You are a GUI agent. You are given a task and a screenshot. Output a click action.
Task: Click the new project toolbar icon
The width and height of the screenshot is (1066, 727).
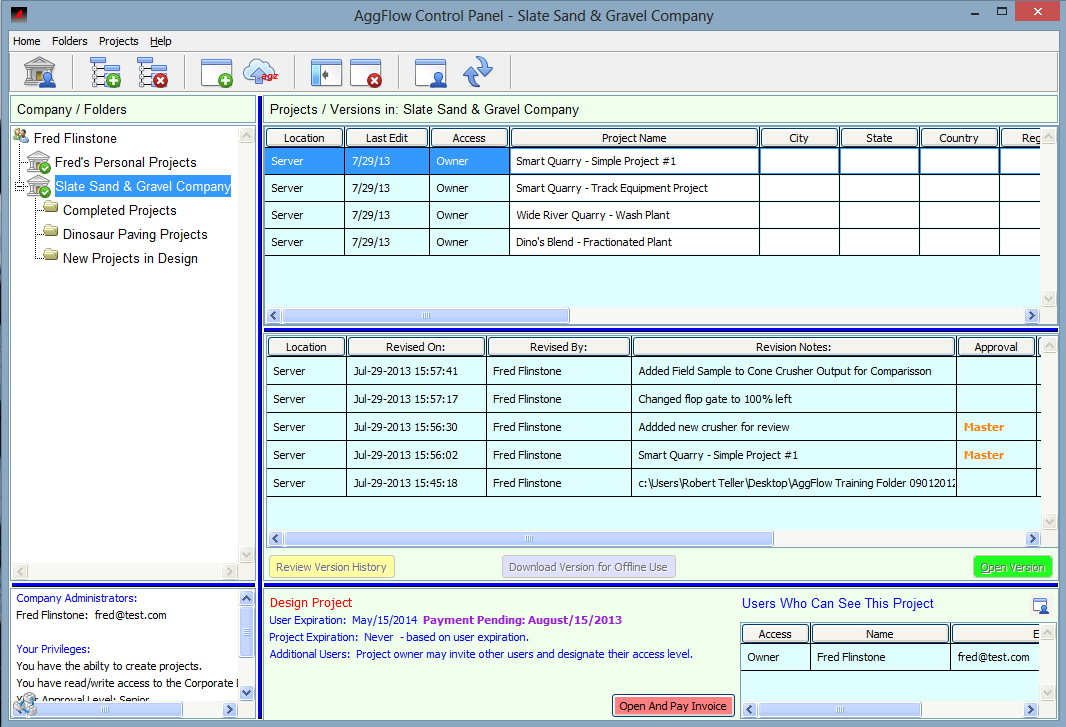coord(216,72)
